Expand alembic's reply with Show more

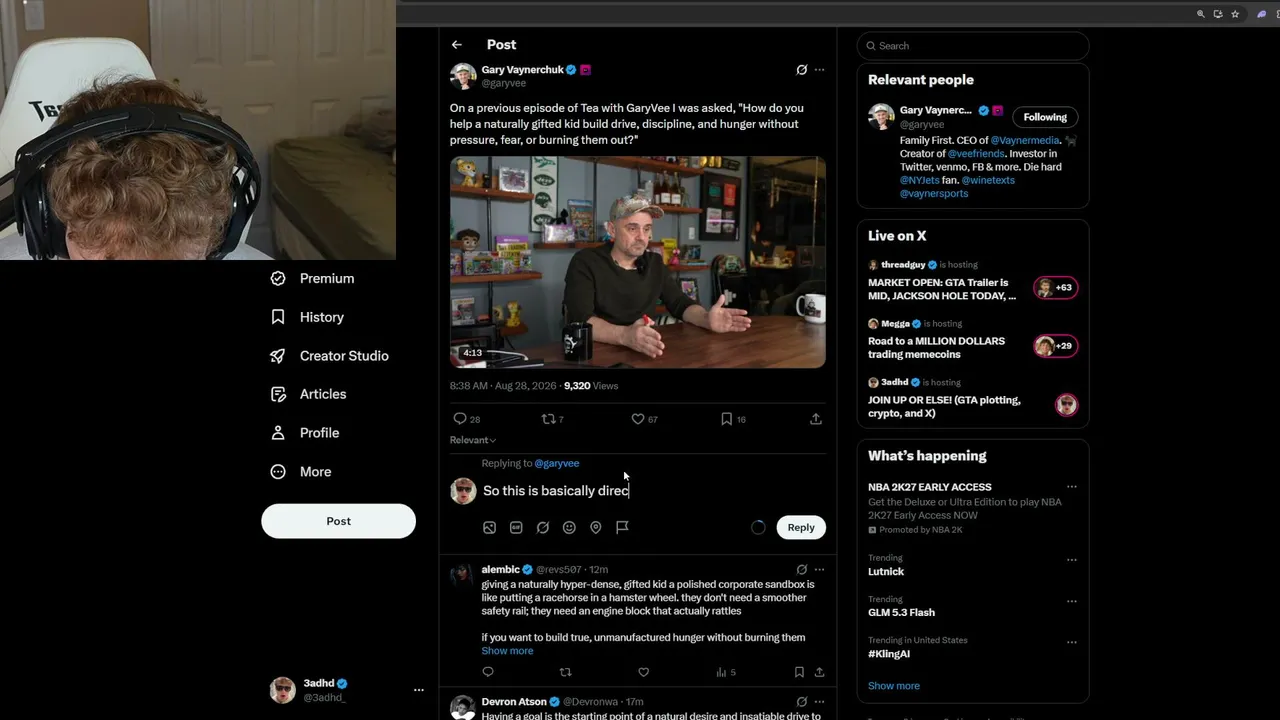507,651
